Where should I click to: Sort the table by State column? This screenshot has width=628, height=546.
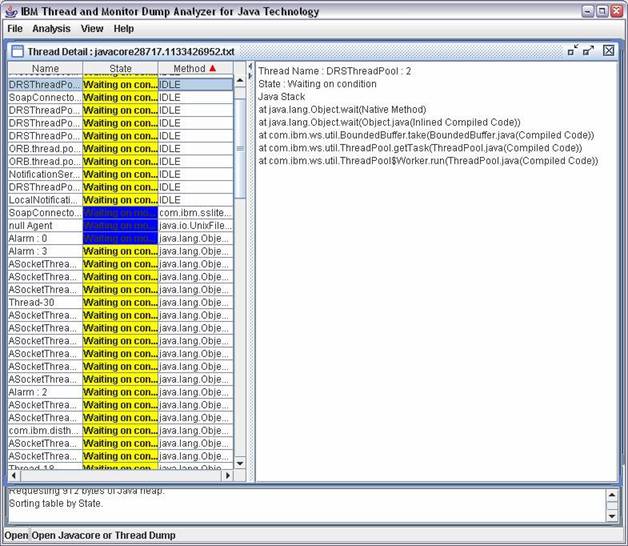(120, 68)
